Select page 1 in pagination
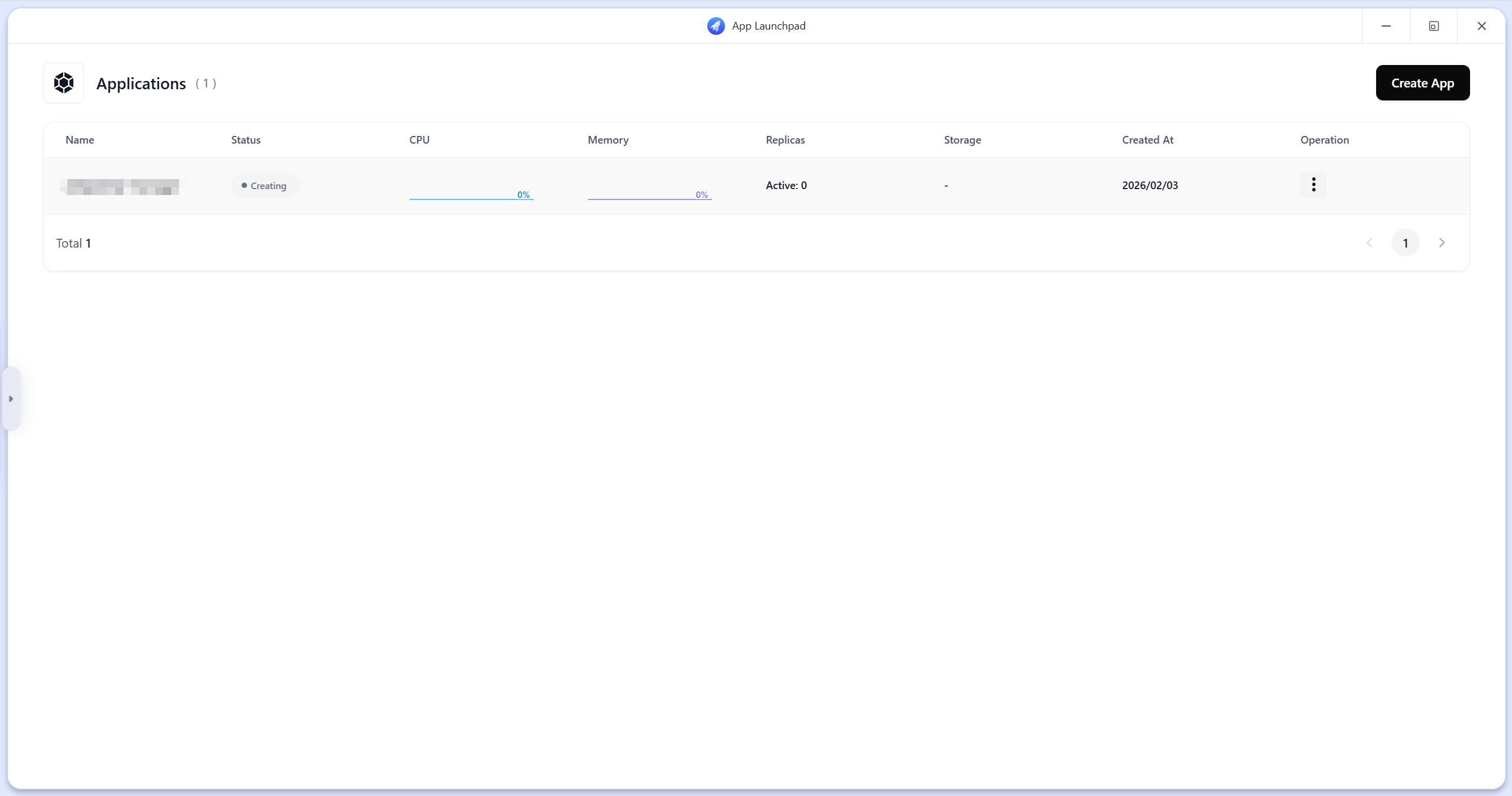Viewport: 1512px width, 796px height. [x=1405, y=243]
